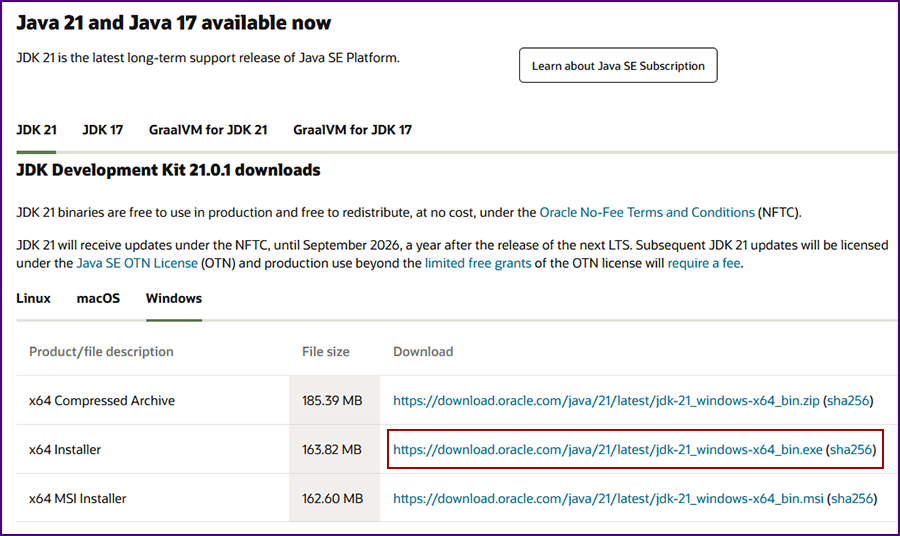Download the x64 Compressed Archive zip file
This screenshot has width=900, height=536.
pyautogui.click(x=606, y=401)
